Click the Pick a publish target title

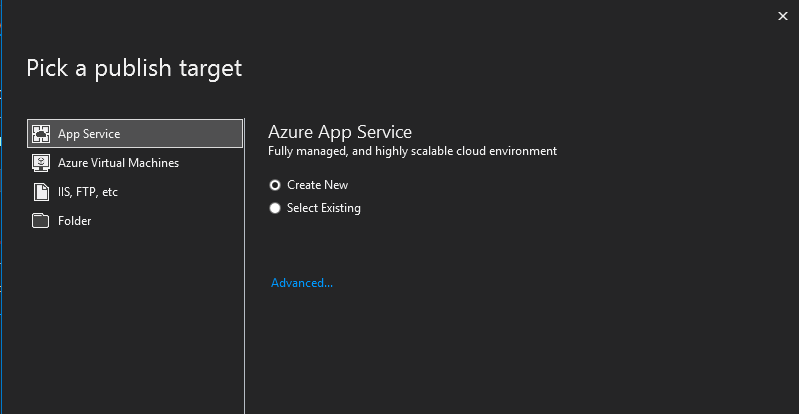tap(134, 68)
